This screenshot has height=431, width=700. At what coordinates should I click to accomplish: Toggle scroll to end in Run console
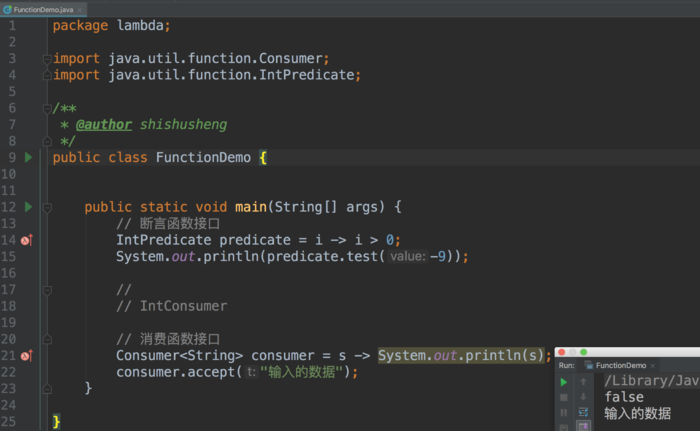coord(583,426)
